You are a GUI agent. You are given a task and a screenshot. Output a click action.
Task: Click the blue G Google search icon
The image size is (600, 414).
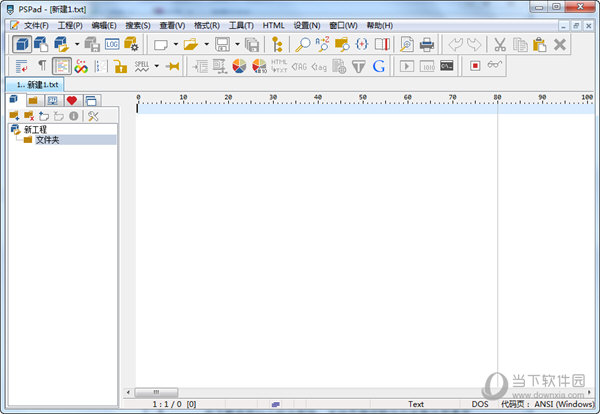[378, 66]
